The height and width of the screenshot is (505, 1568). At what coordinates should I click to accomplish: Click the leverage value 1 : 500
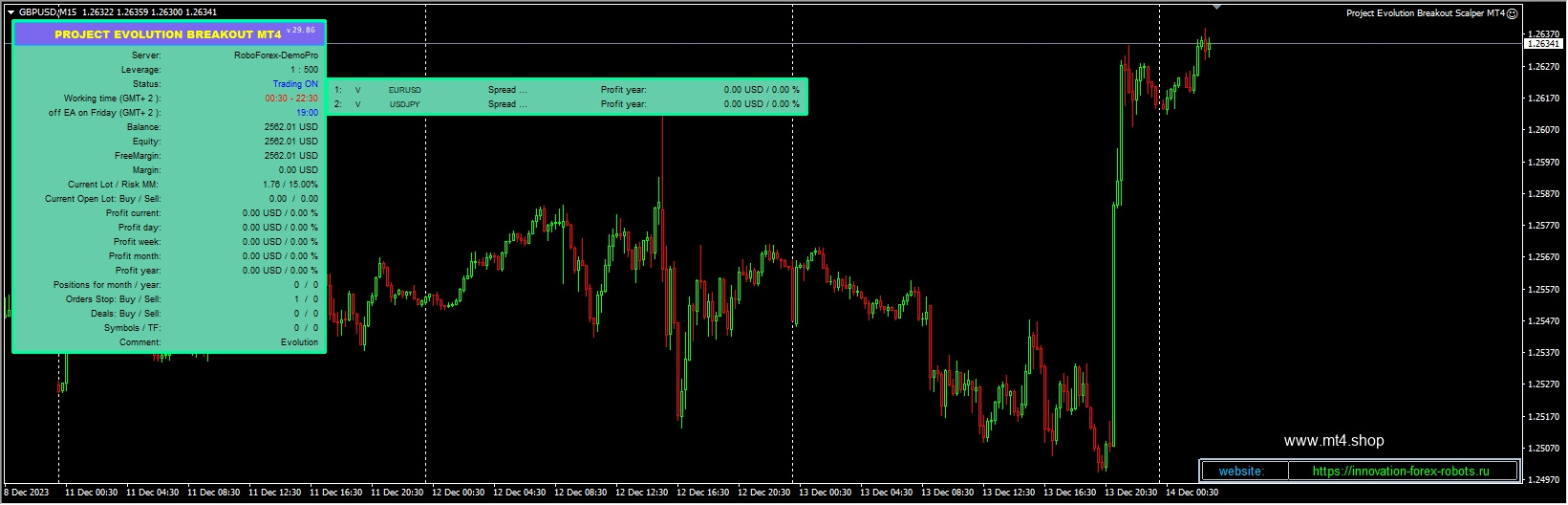tap(305, 70)
